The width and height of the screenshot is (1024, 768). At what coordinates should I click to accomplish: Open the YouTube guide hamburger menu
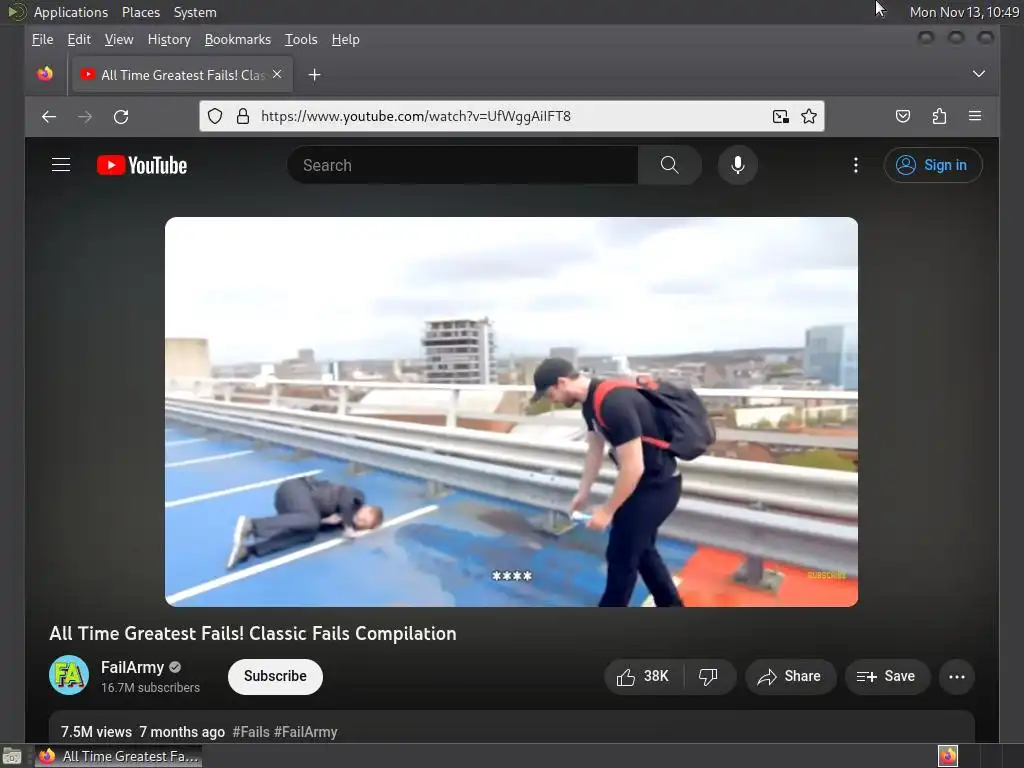(61, 165)
